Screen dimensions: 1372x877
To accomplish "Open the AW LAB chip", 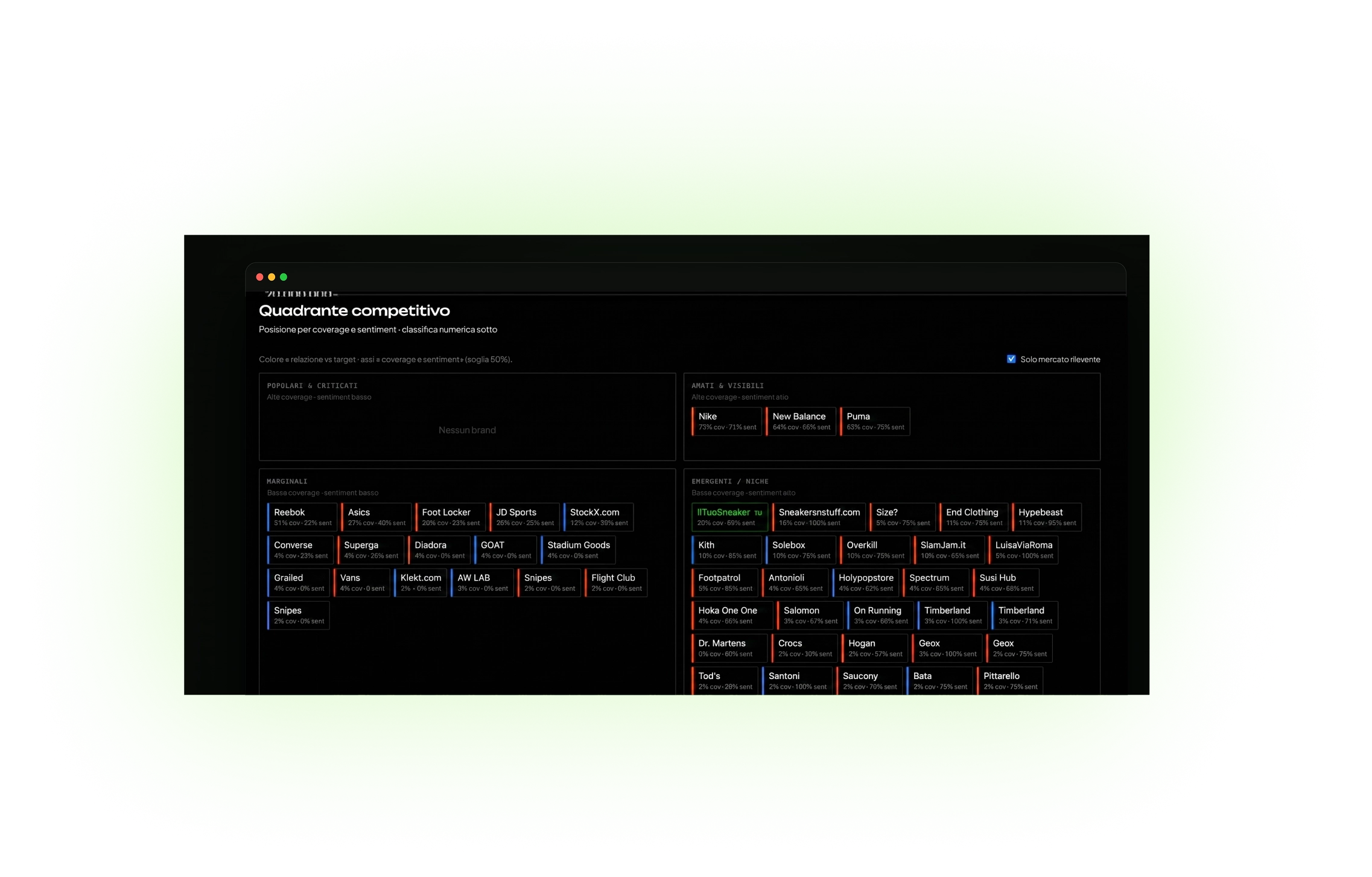I will pos(482,582).
